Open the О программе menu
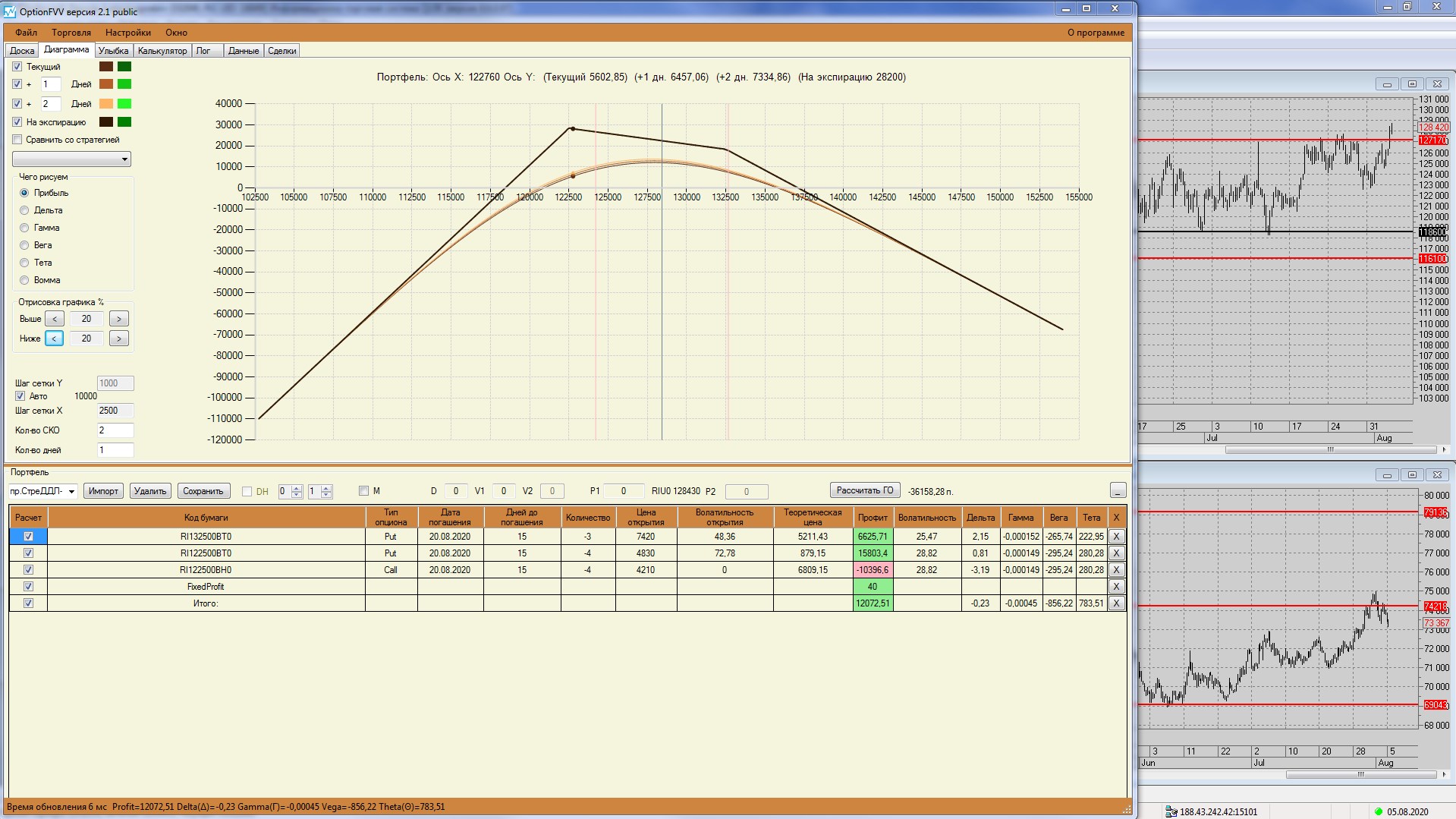Screen dimensions: 1456x819 [x=1096, y=33]
